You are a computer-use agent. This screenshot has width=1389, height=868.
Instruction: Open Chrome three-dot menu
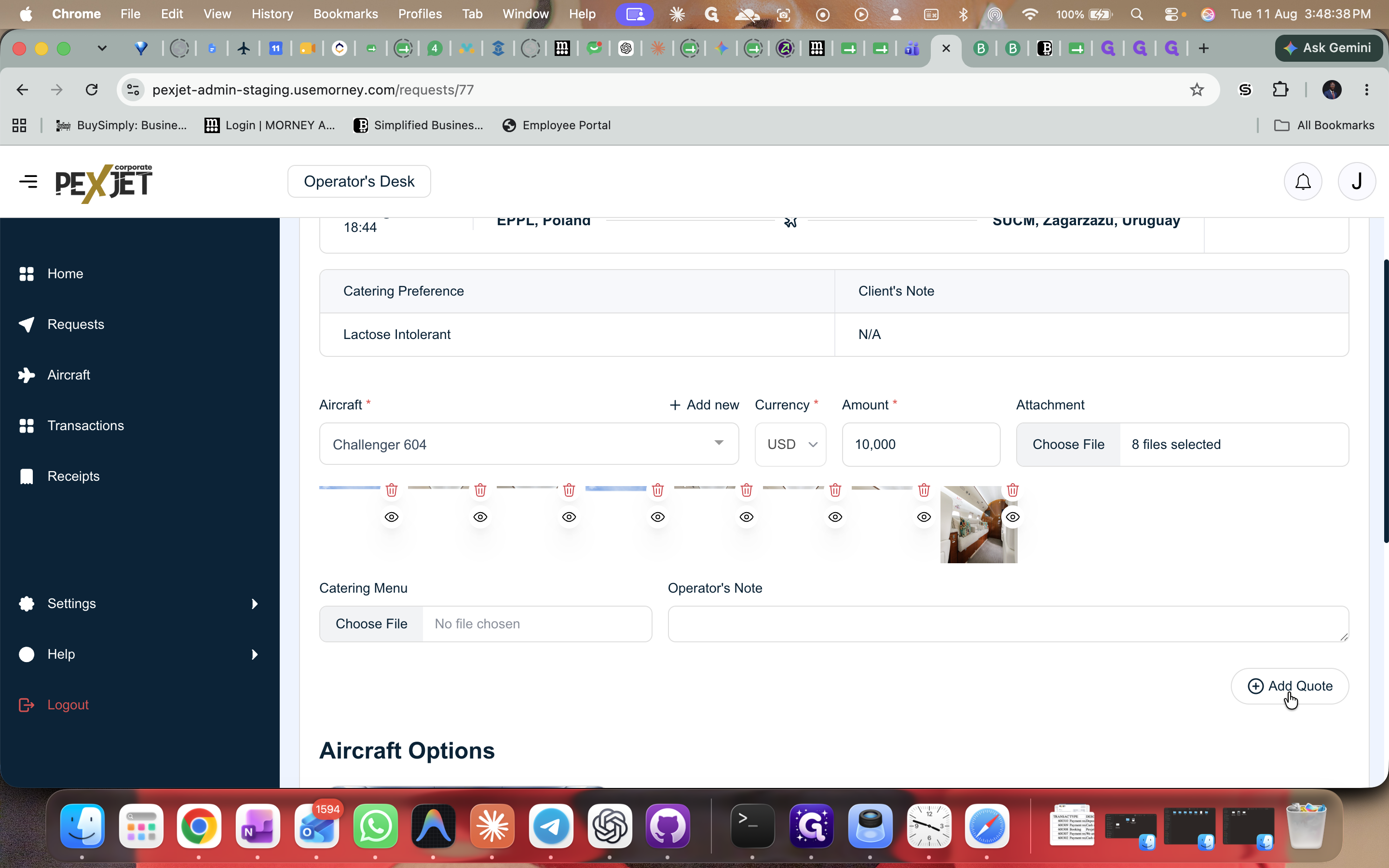click(x=1367, y=90)
